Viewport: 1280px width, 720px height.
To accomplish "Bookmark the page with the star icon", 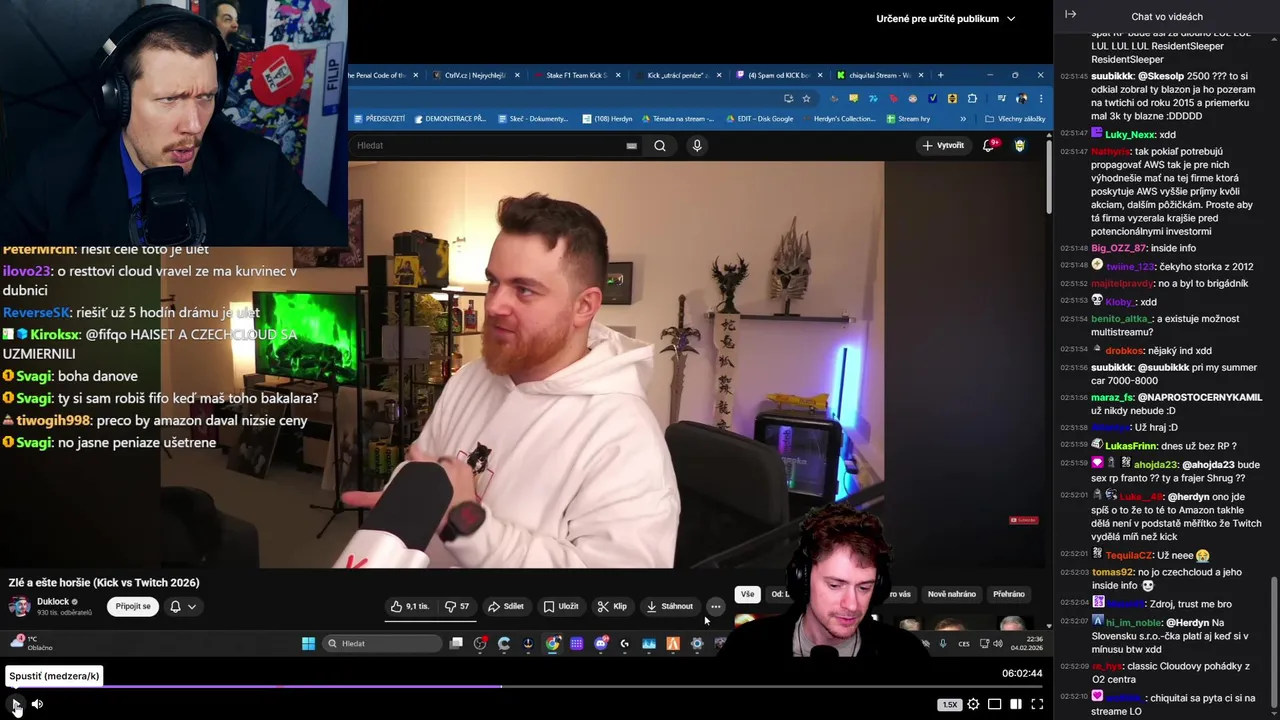I will tap(806, 98).
